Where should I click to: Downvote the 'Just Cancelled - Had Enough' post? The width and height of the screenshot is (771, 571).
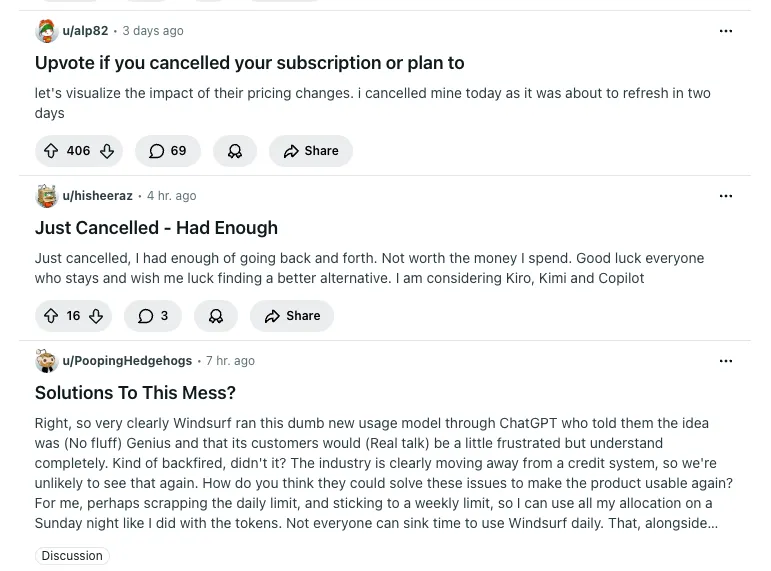pos(96,316)
